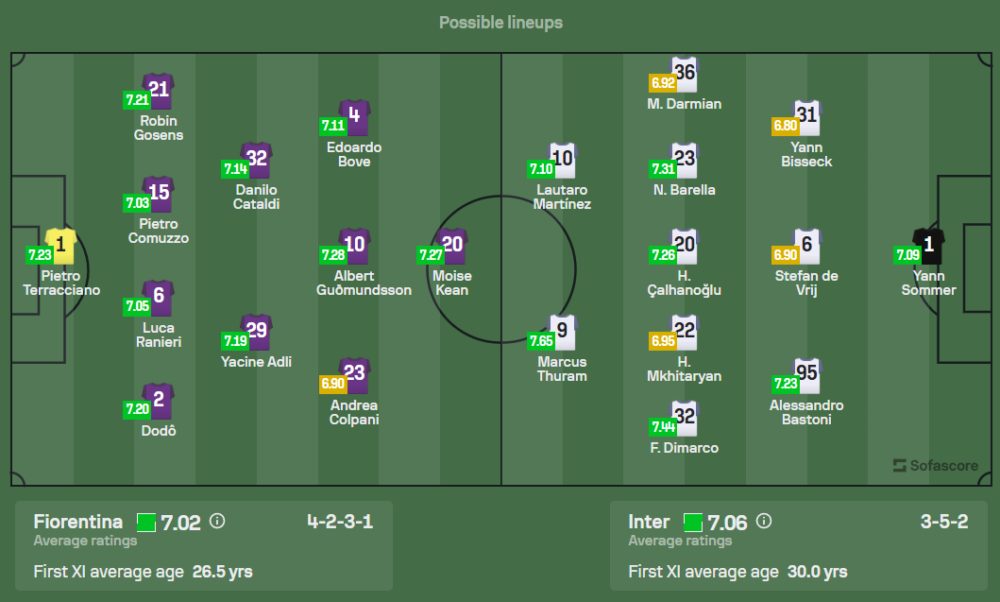Screen dimensions: 1000x602
Task: Click Inter's 3-5-2 formation label
Action: 944,521
